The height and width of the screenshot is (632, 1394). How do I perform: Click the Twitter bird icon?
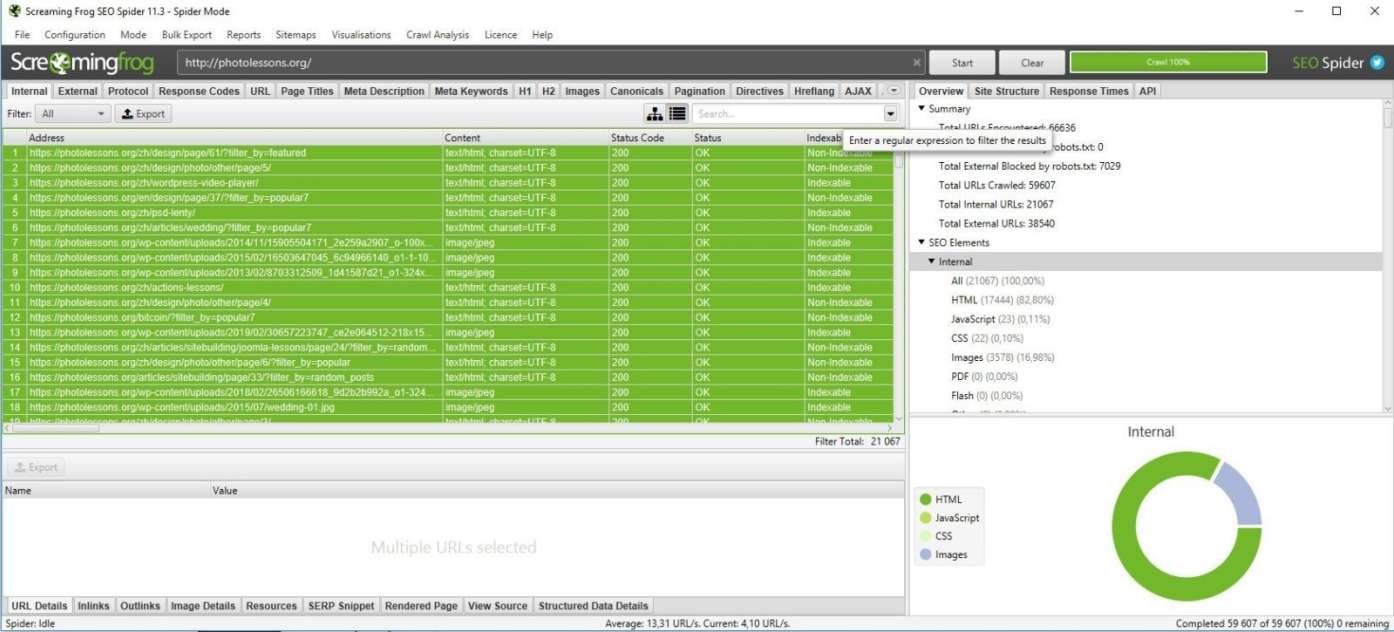pos(1377,62)
